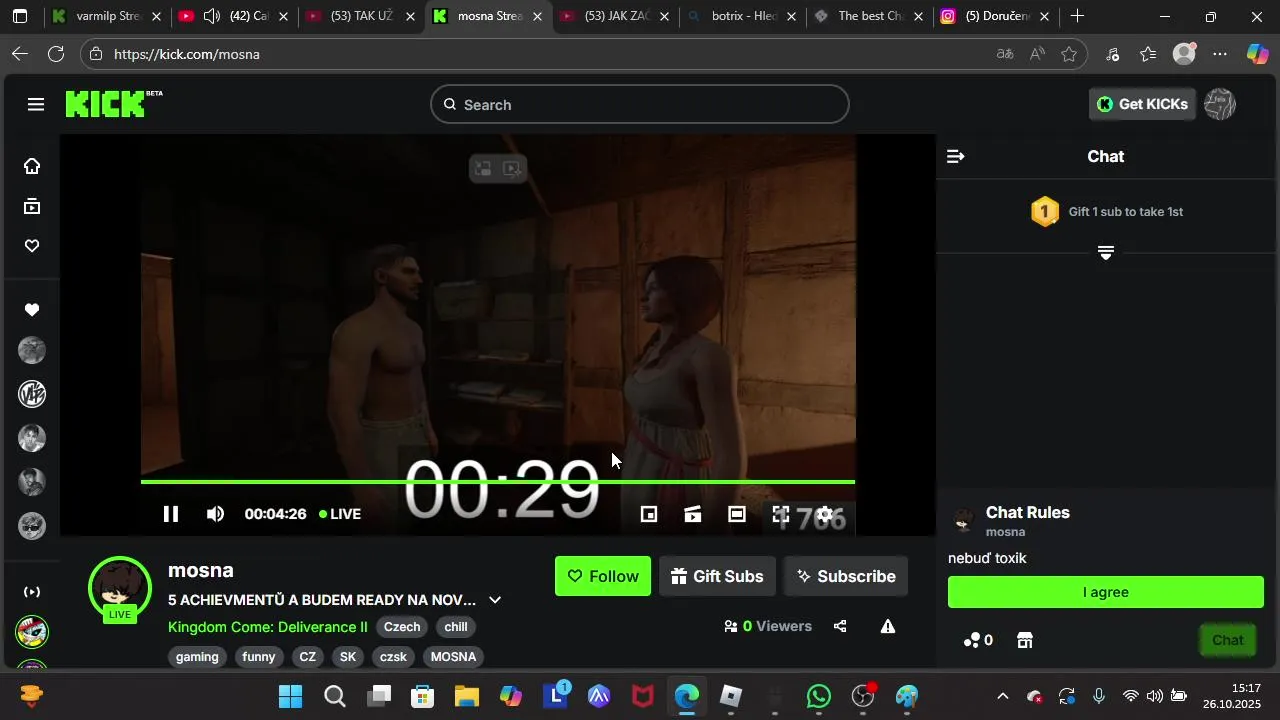This screenshot has width=1280, height=720.
Task: Switch to (53) JAK ZAČ tab
Action: (x=617, y=17)
